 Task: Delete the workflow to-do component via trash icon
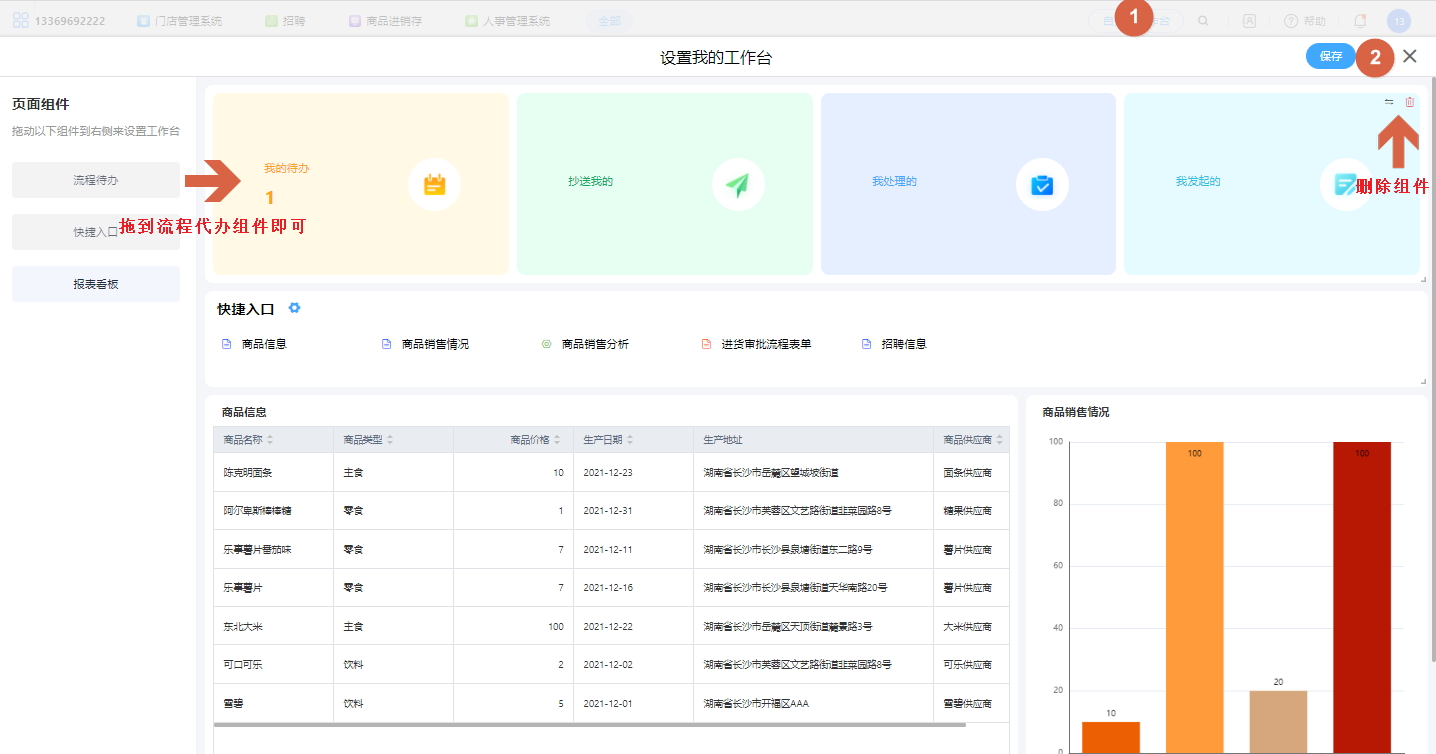click(x=1410, y=102)
